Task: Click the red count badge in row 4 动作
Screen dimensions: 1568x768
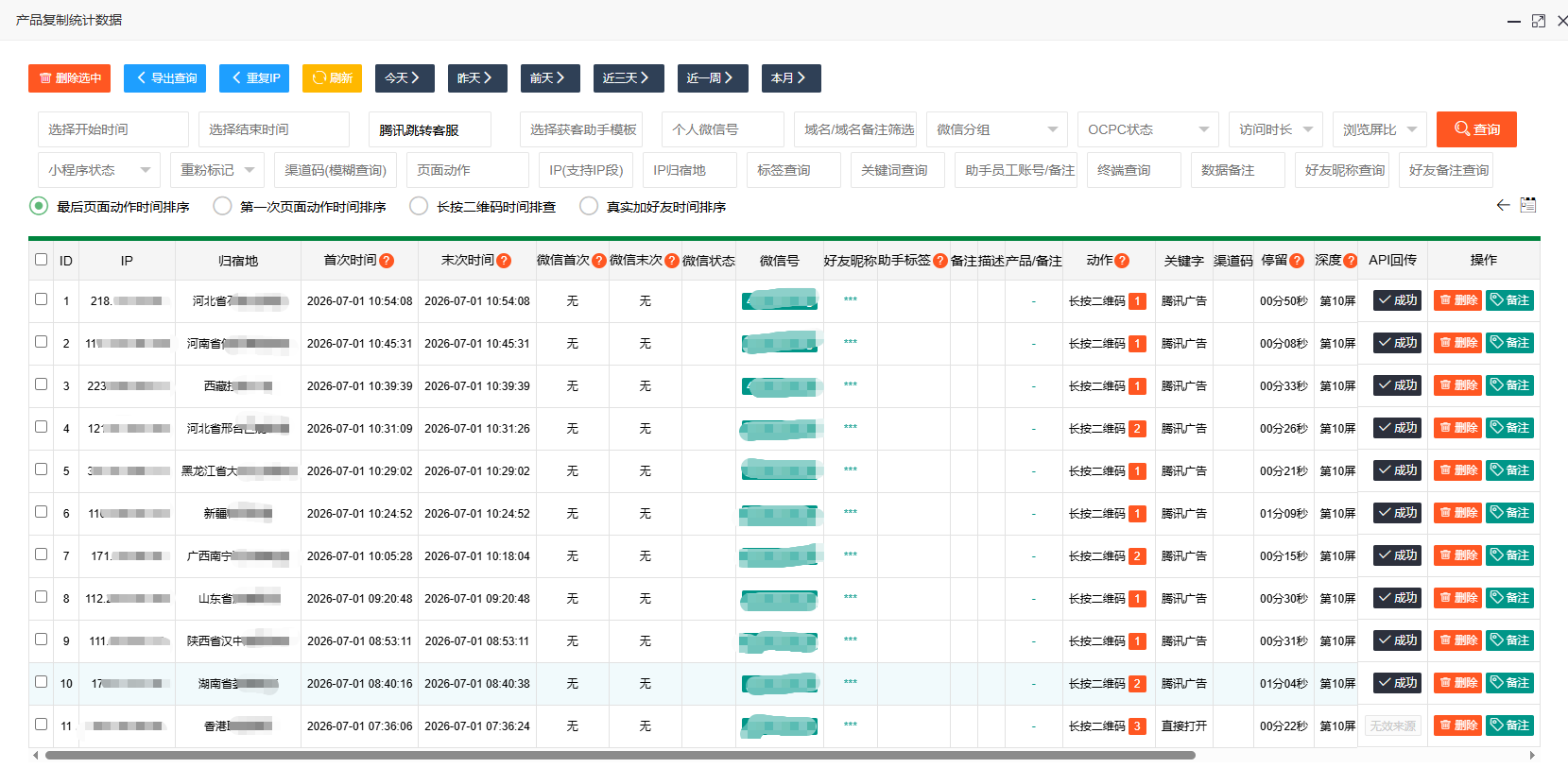Action: point(1137,429)
